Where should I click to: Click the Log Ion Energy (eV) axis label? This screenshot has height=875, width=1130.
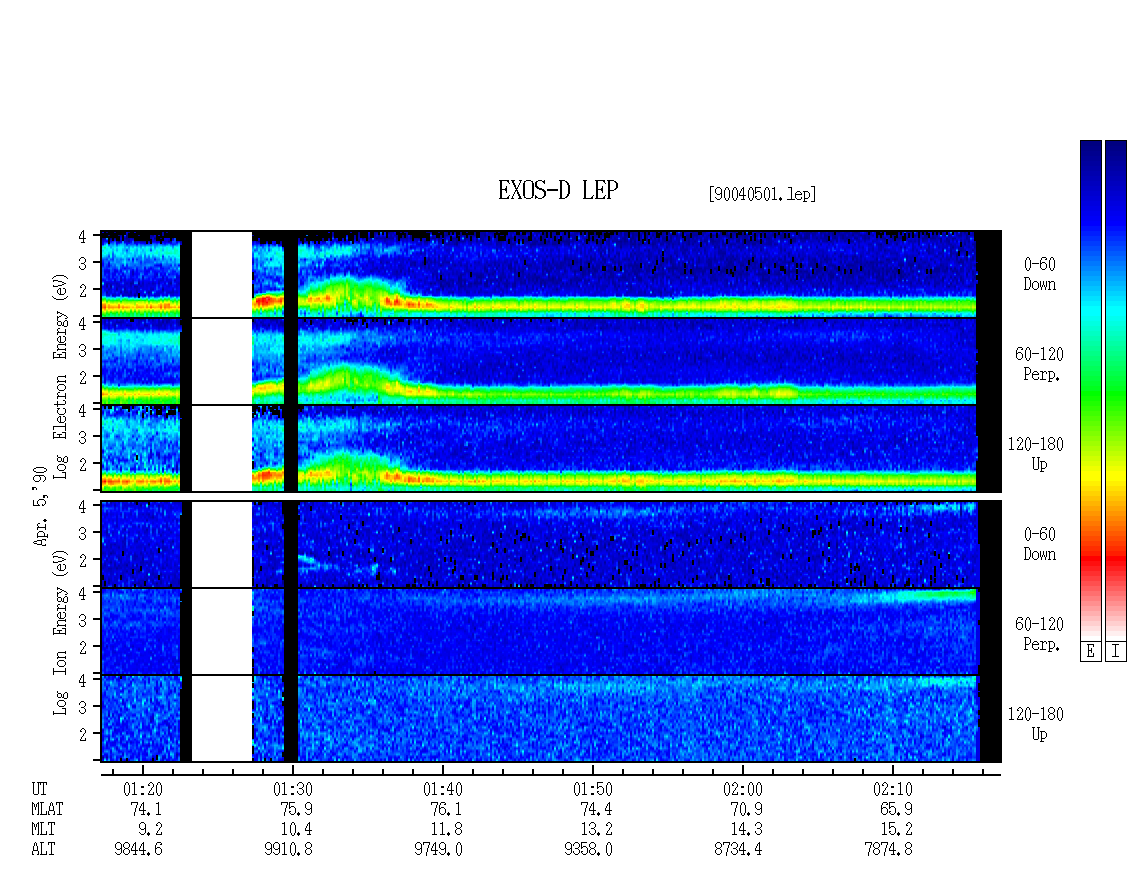61,632
